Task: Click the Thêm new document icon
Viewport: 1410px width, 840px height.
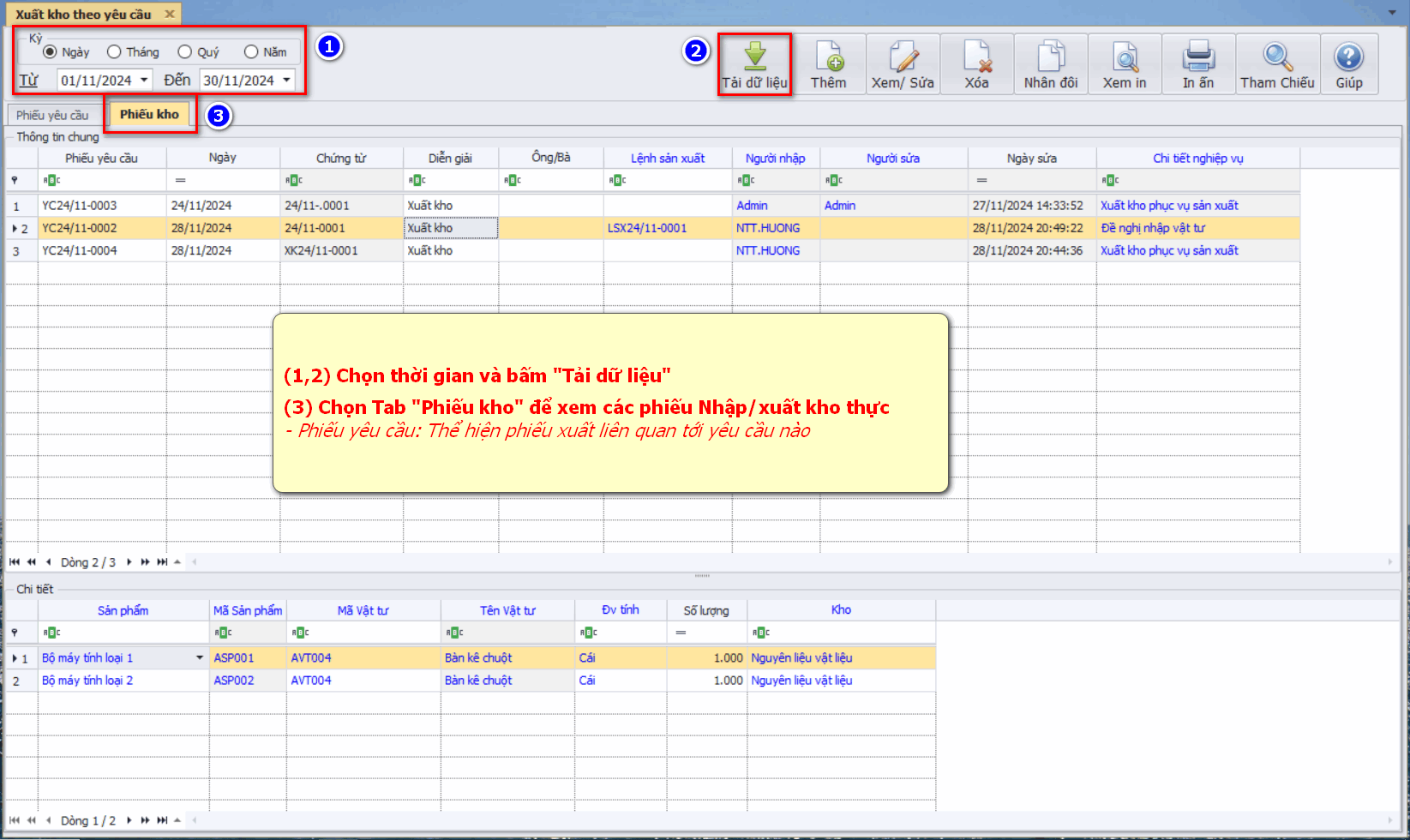Action: tap(828, 57)
